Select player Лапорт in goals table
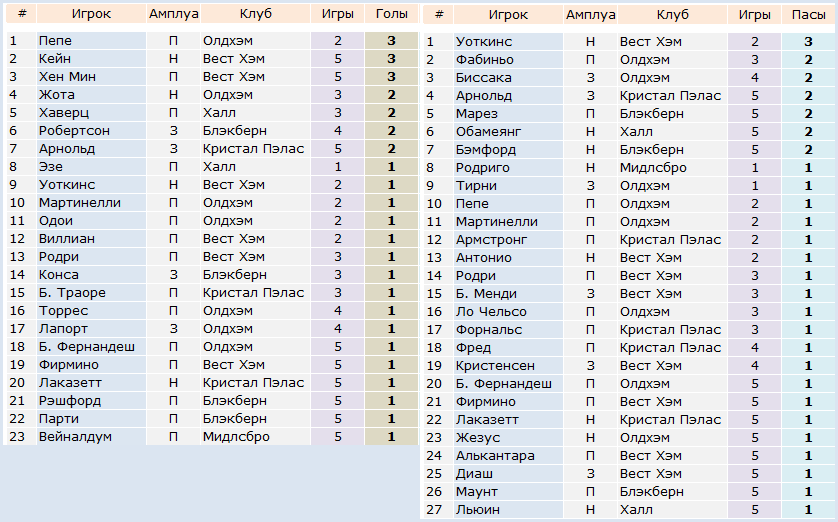This screenshot has height=522, width=838. click(63, 329)
